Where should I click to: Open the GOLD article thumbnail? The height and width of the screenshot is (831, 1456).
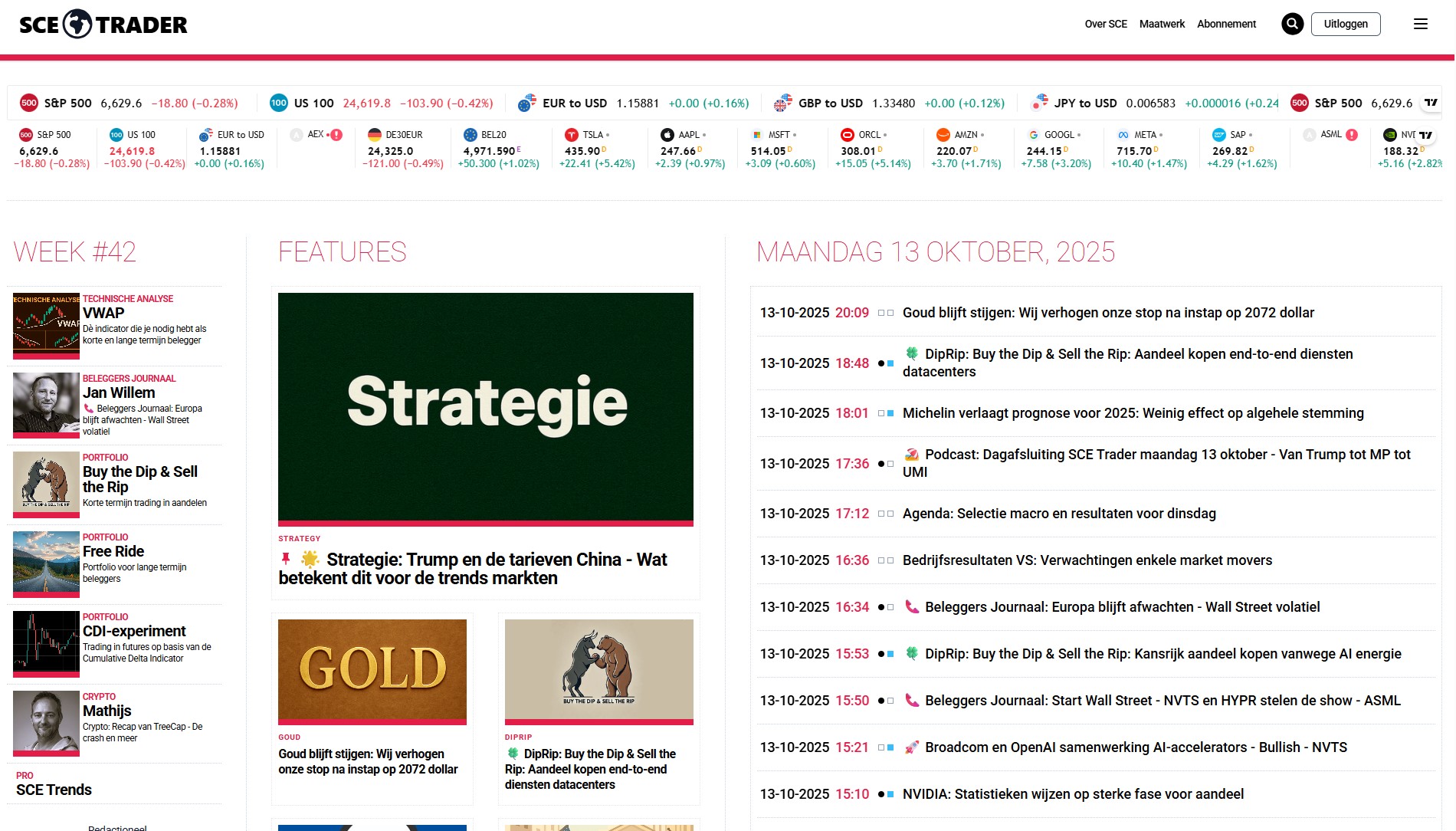372,672
